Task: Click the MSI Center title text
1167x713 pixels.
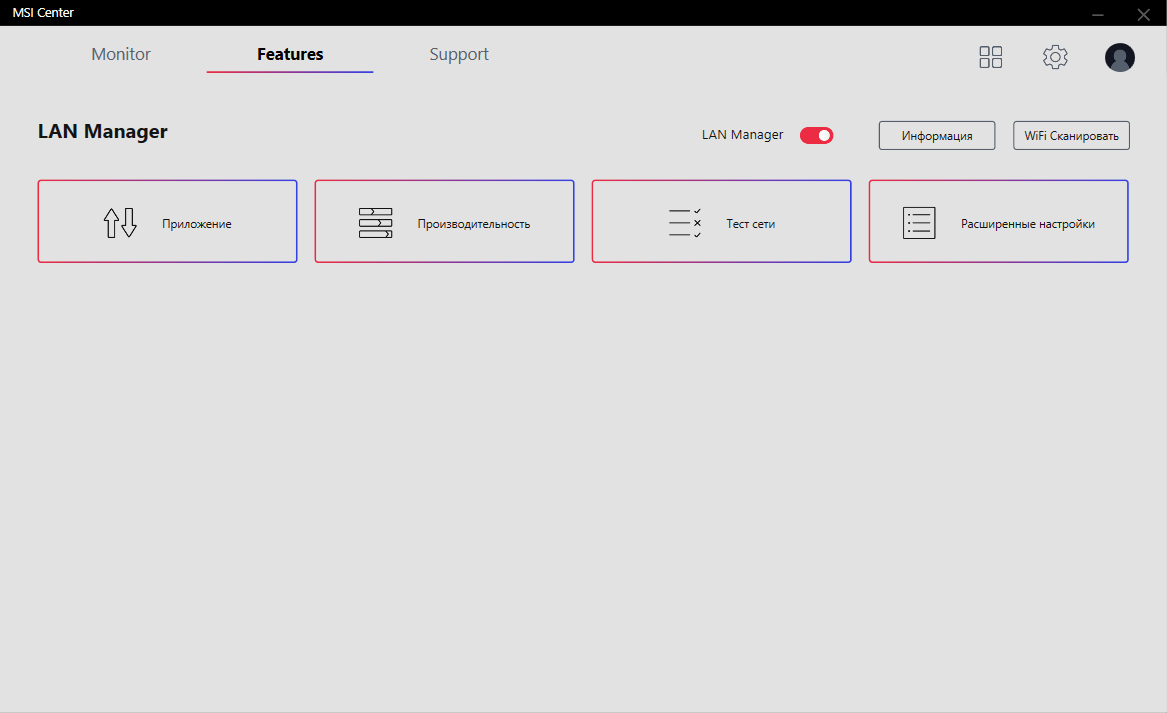Action: (43, 13)
